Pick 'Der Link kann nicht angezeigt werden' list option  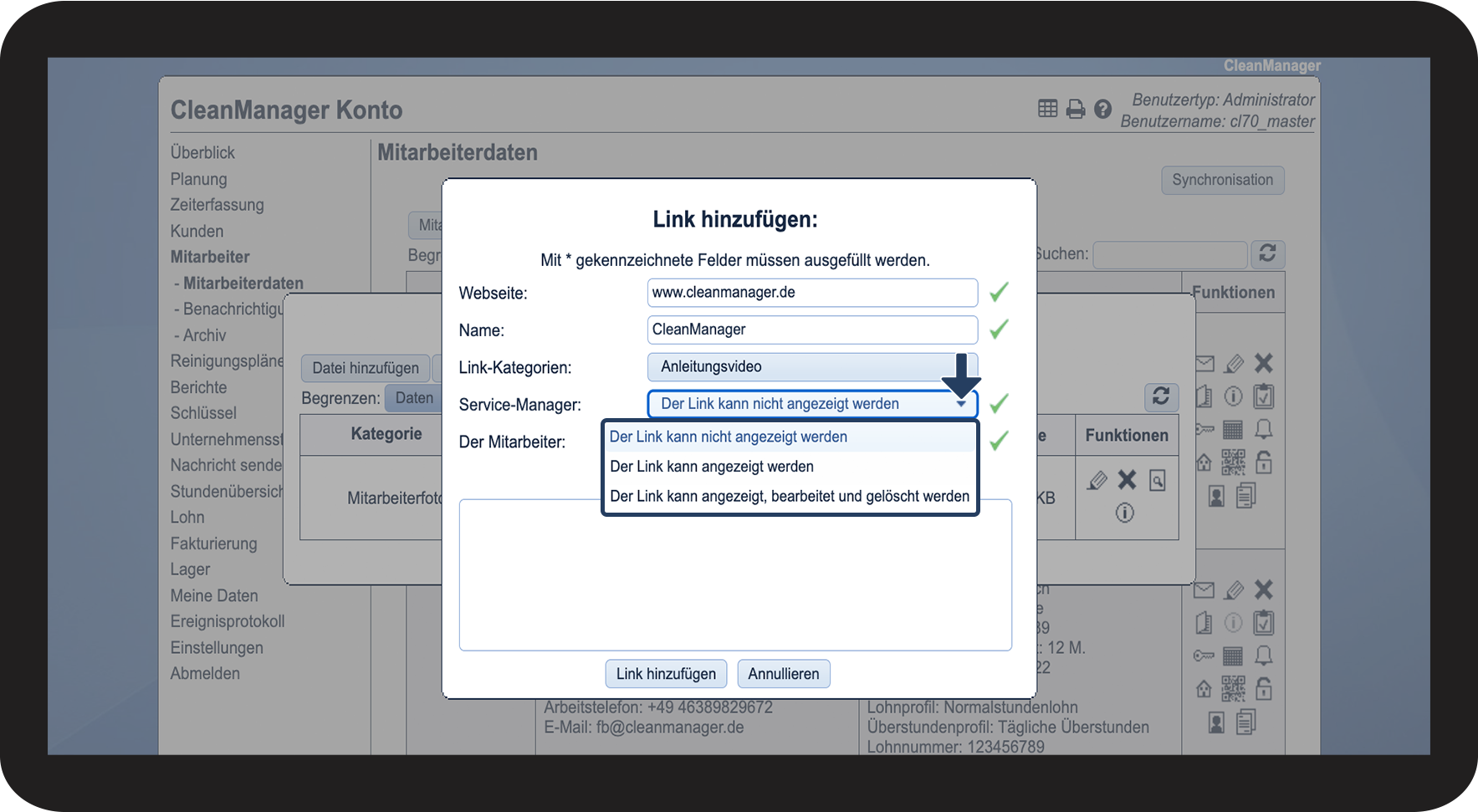click(728, 437)
